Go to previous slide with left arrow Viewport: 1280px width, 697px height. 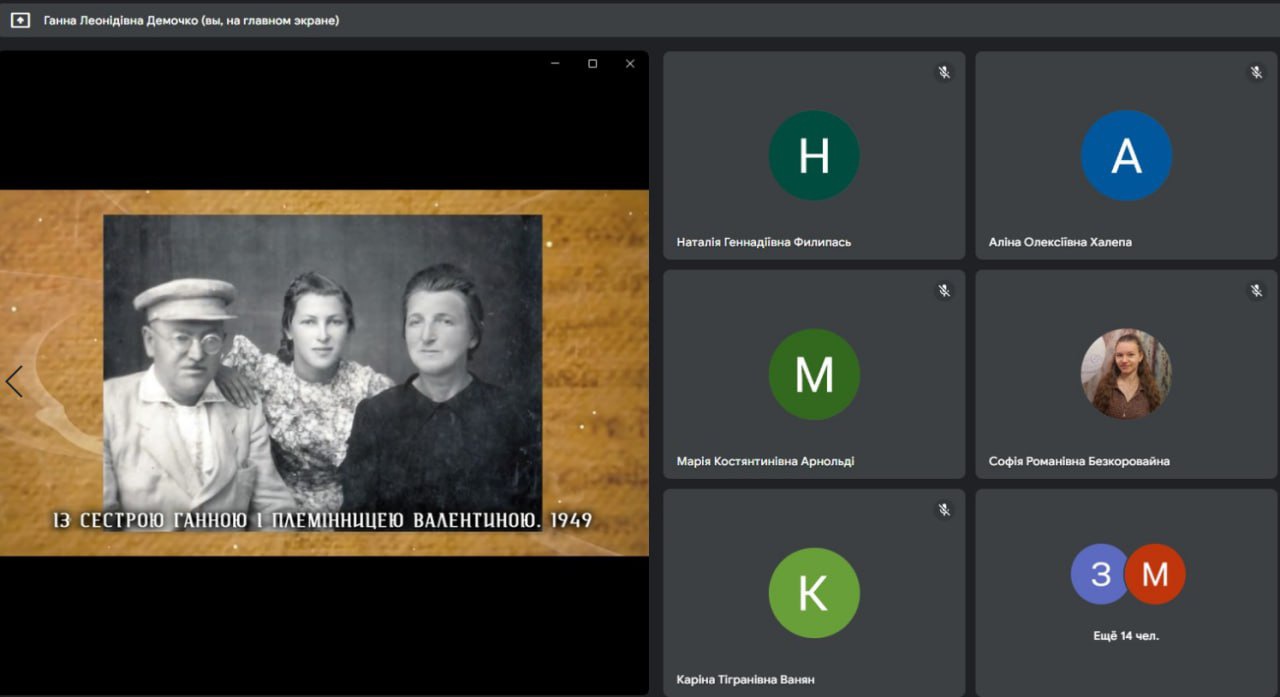pos(14,381)
